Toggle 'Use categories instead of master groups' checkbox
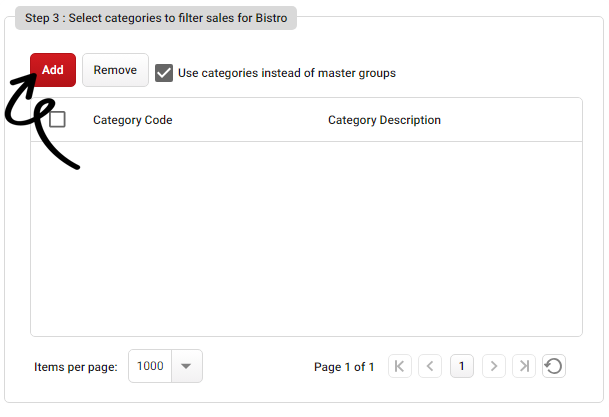The image size is (609, 417). click(x=165, y=72)
